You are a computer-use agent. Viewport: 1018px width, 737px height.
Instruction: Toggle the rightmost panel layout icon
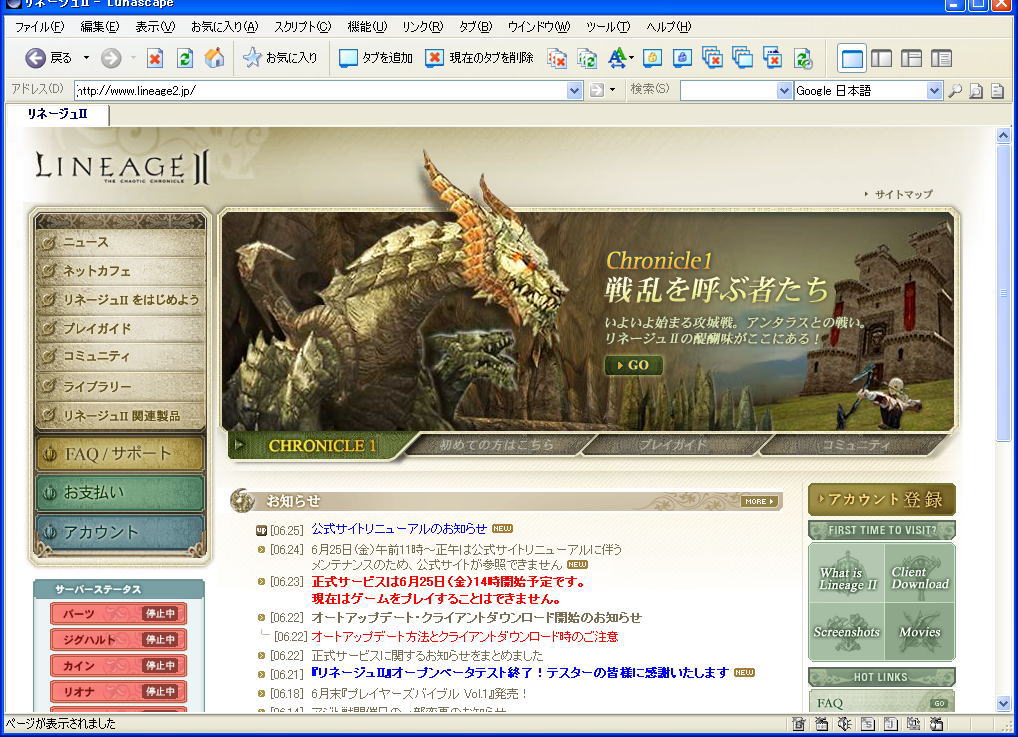pyautogui.click(x=941, y=58)
